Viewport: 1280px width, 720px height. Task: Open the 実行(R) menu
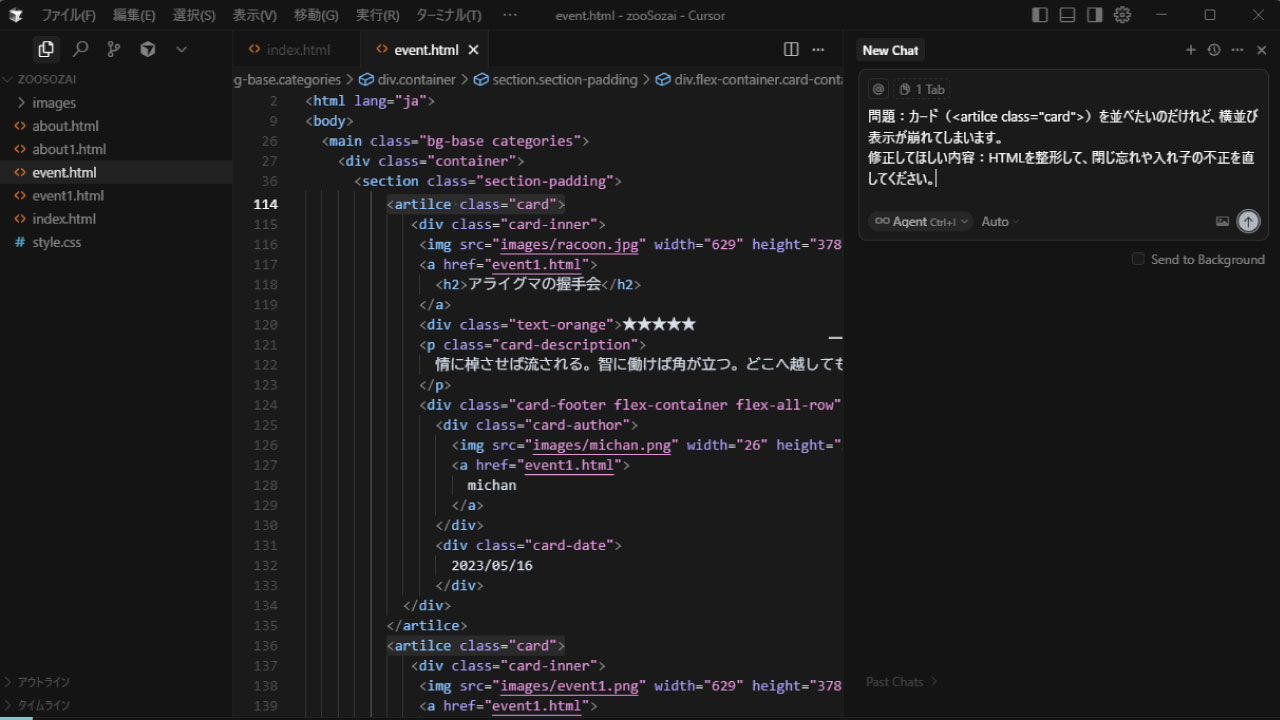click(x=378, y=15)
